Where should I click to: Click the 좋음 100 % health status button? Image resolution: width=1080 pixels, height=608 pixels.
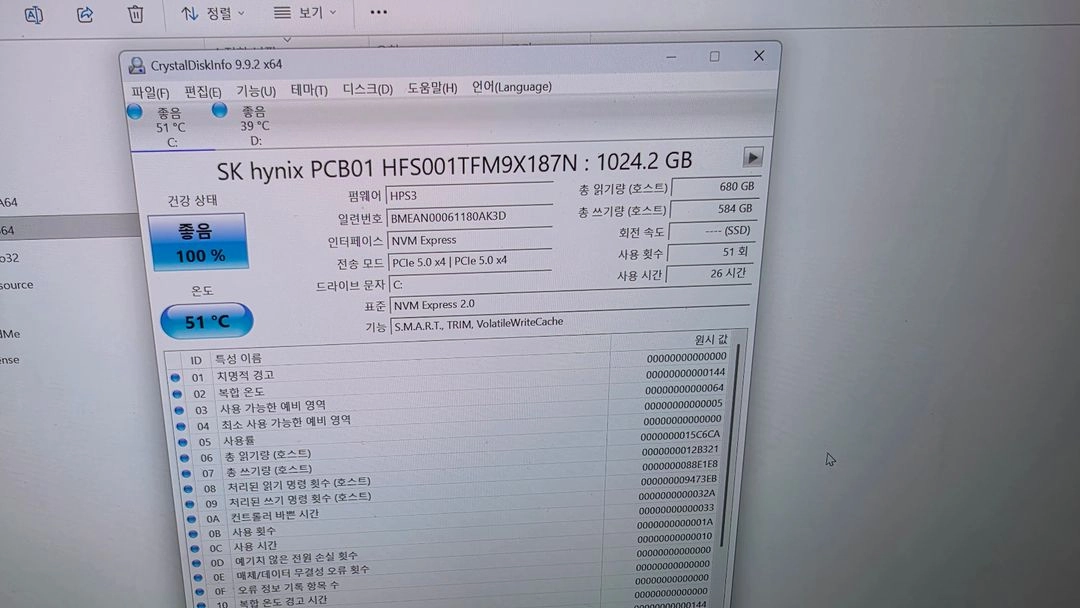tap(198, 242)
